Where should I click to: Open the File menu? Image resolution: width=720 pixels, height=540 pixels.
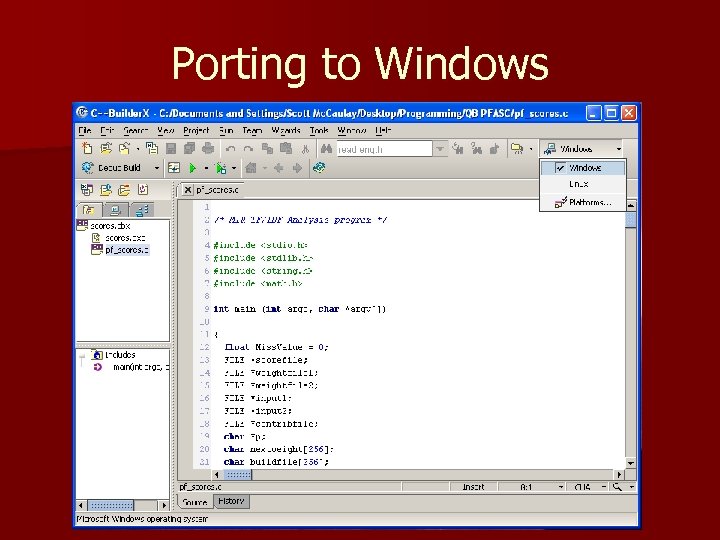[84, 131]
